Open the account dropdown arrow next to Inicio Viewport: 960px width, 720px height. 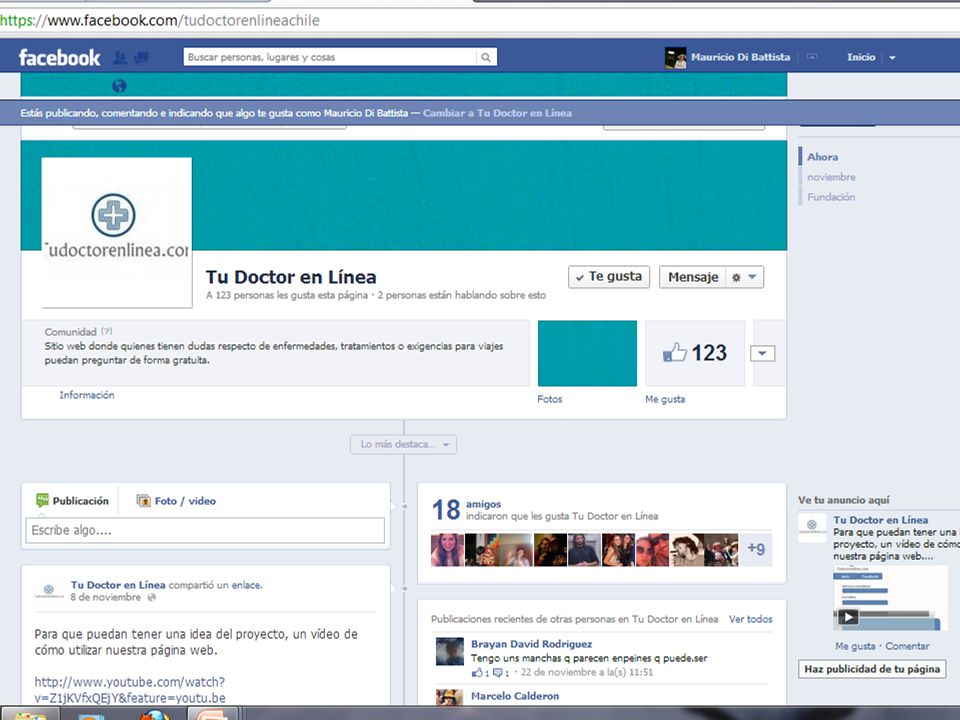tap(892, 58)
